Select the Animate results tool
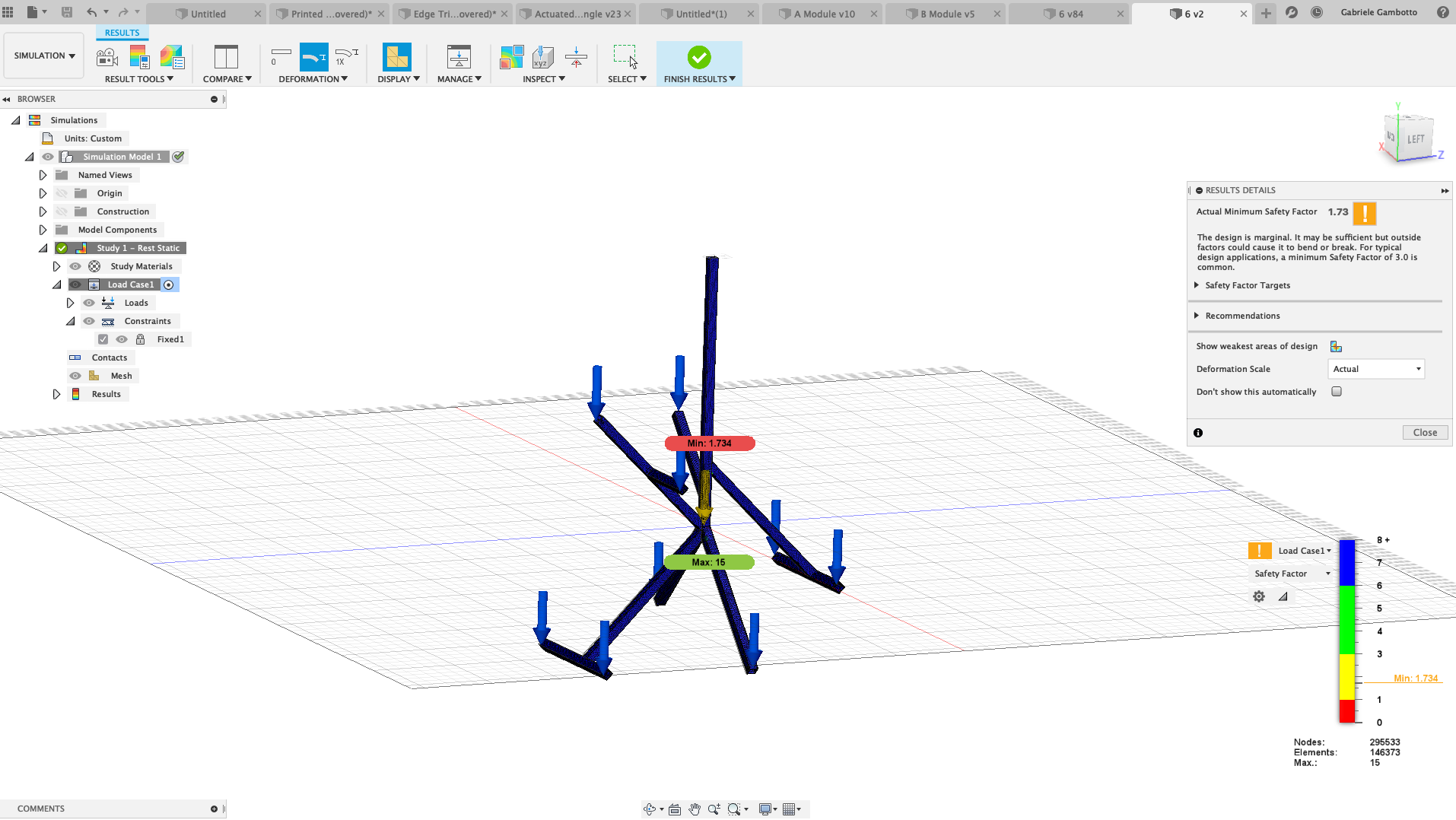The image size is (1456, 820). (x=106, y=57)
